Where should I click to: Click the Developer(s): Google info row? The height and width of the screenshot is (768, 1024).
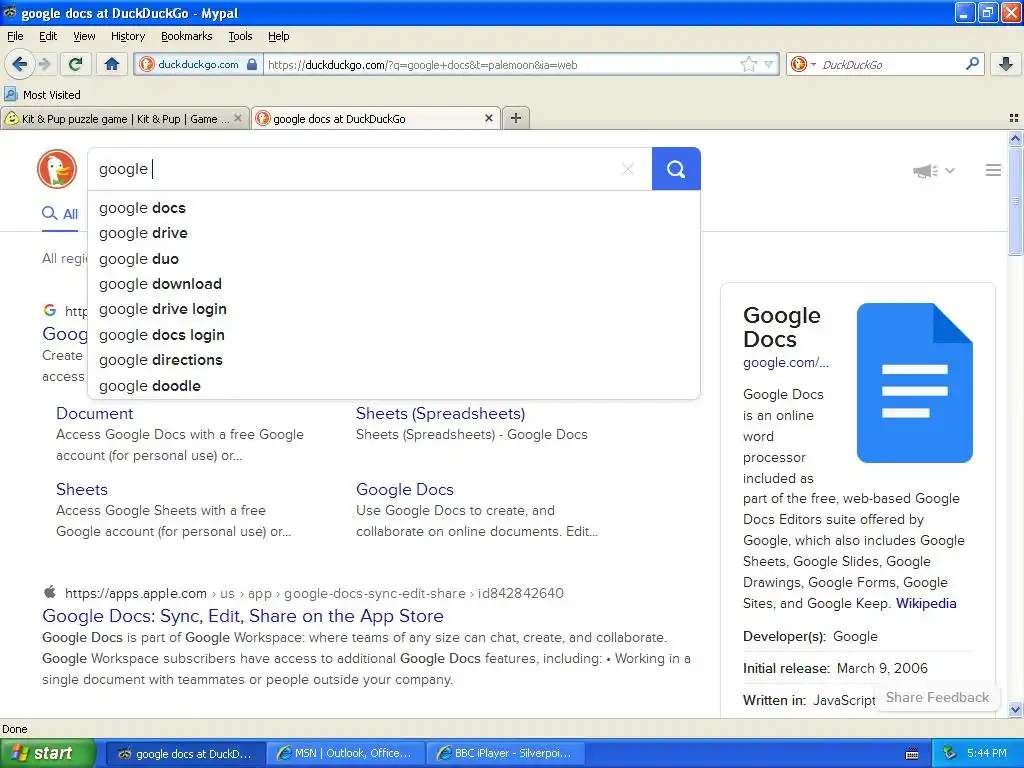point(857,636)
